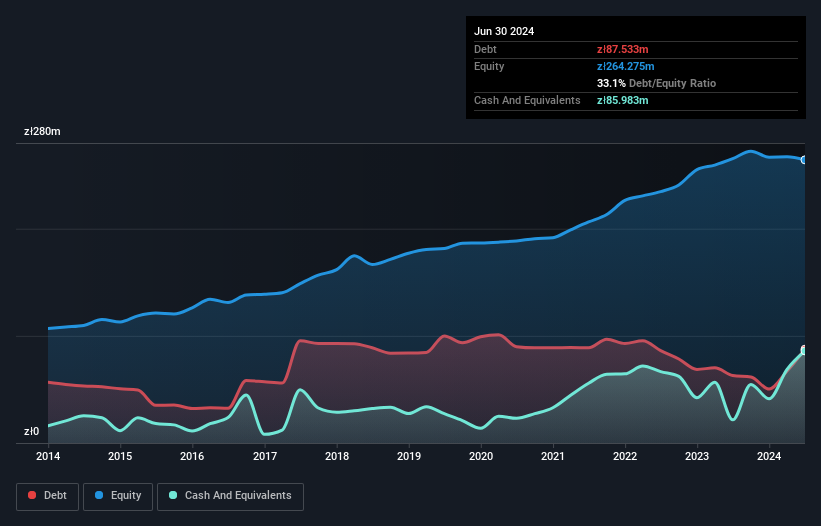Click the 2017 x-axis label
This screenshot has height=526, width=821.
(265, 456)
